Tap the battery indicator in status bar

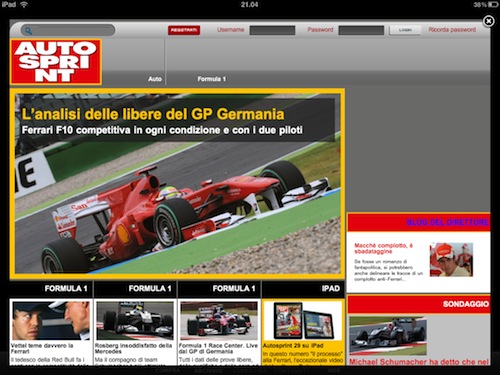[493, 5]
